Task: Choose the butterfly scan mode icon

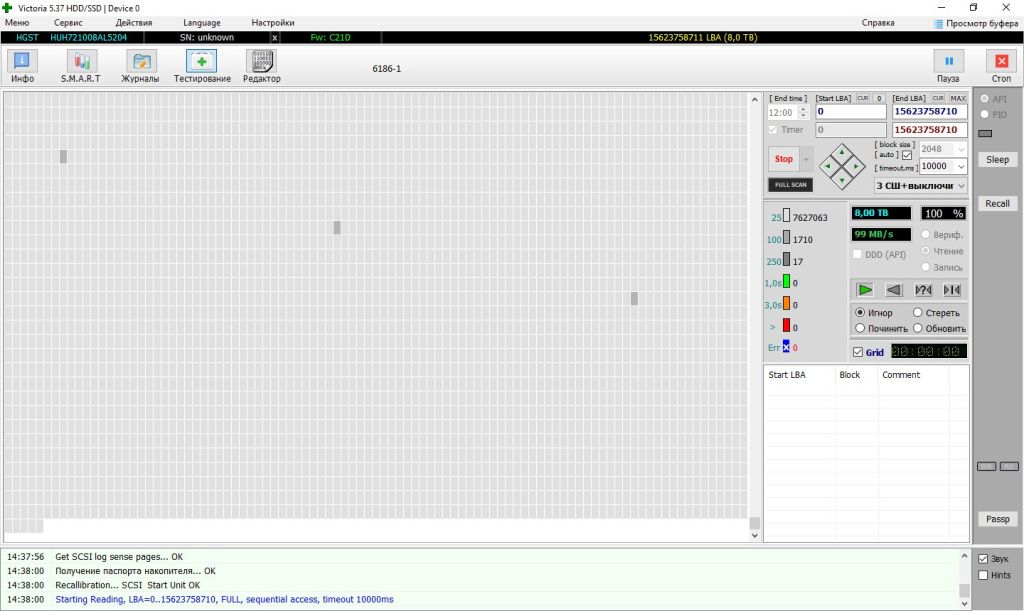Action: (952, 290)
